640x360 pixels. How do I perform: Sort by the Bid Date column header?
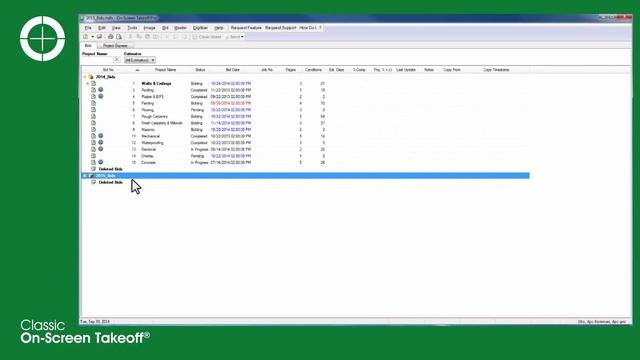click(233, 70)
